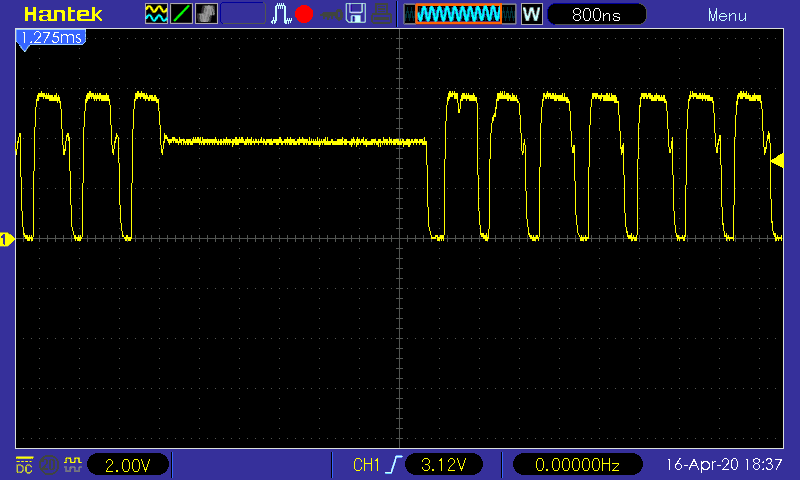This screenshot has width=800, height=480.
Task: Click the DC coupling icon
Action: 24,465
